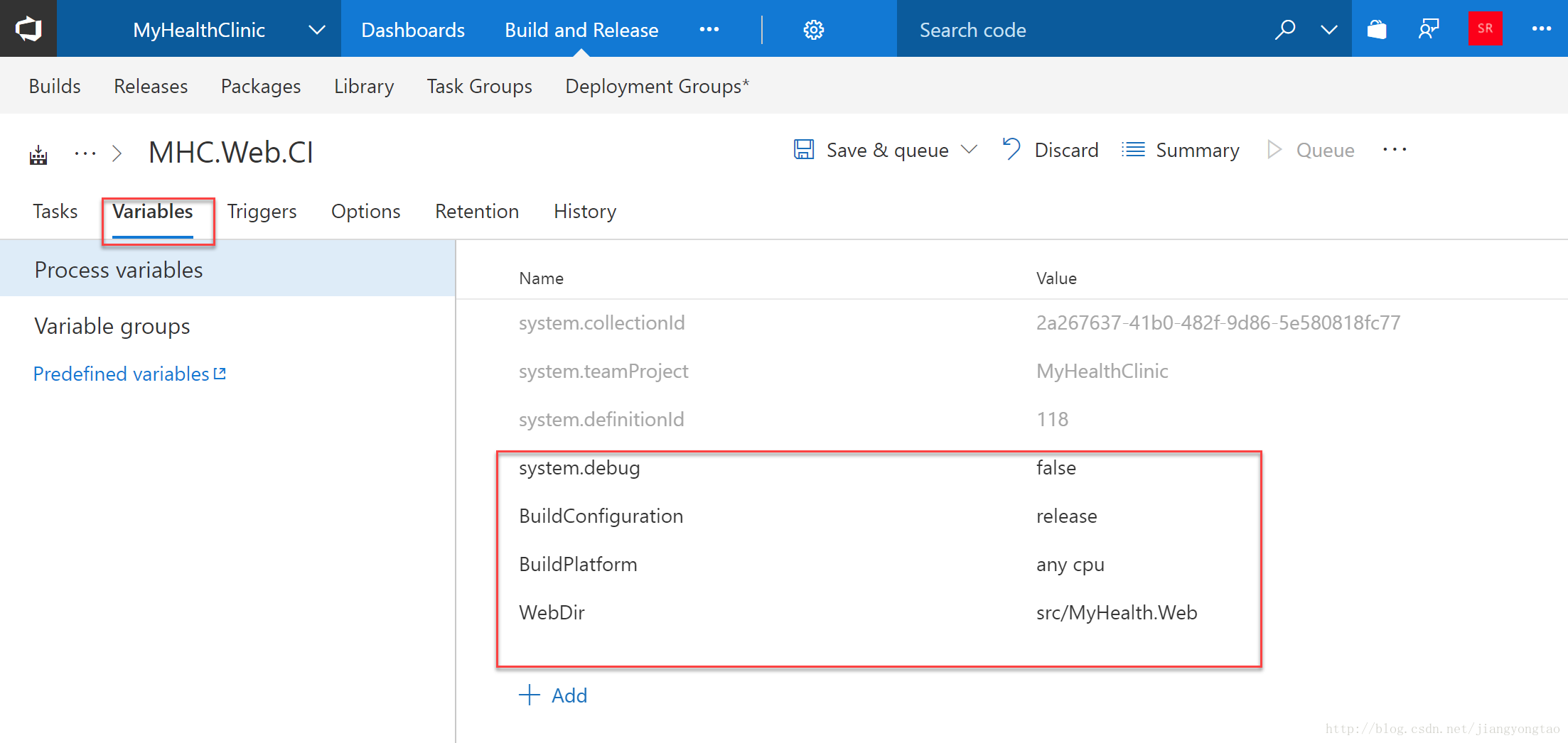Screen dimensions: 1568x743
Task: Click the Visual Studio Team Services logo
Action: [x=28, y=29]
